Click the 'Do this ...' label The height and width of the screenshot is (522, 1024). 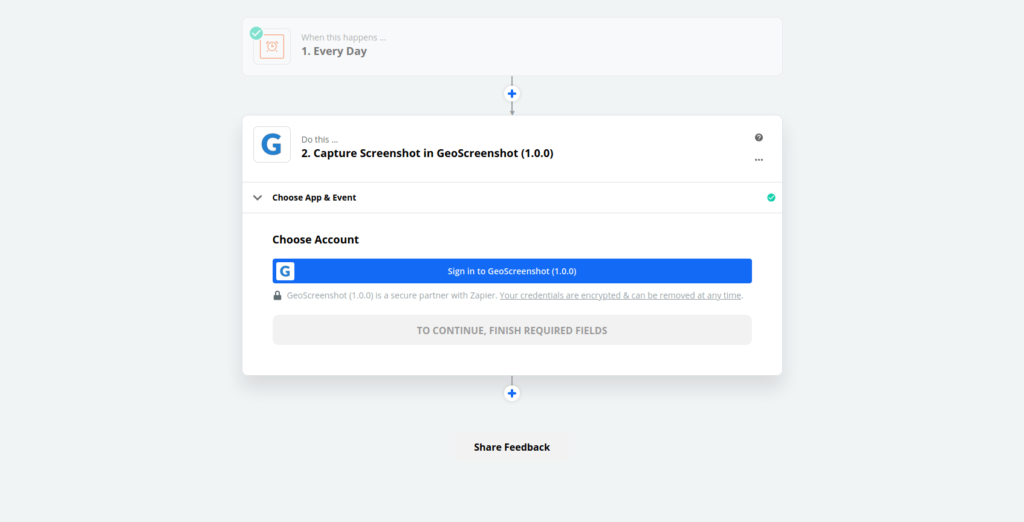pos(319,139)
